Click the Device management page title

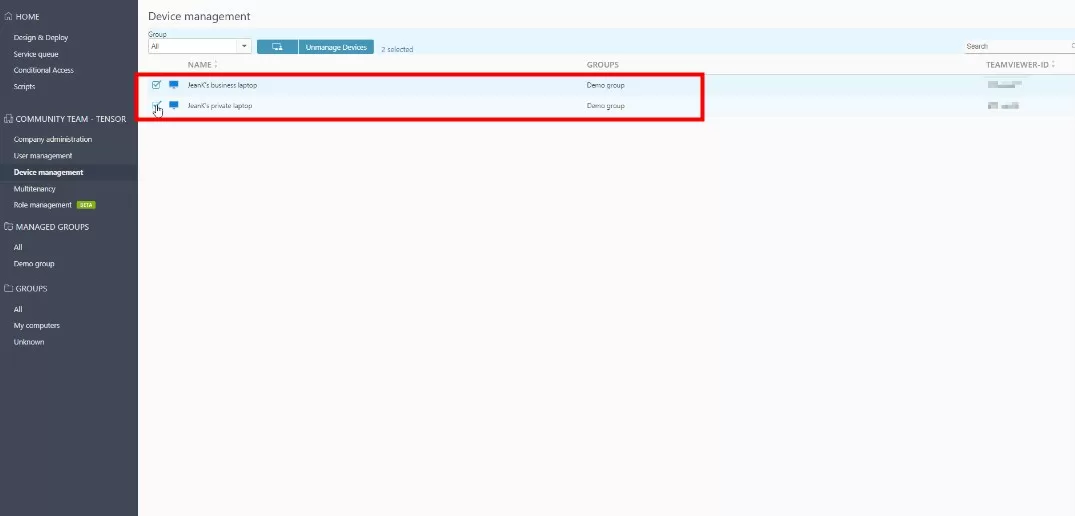(x=199, y=16)
